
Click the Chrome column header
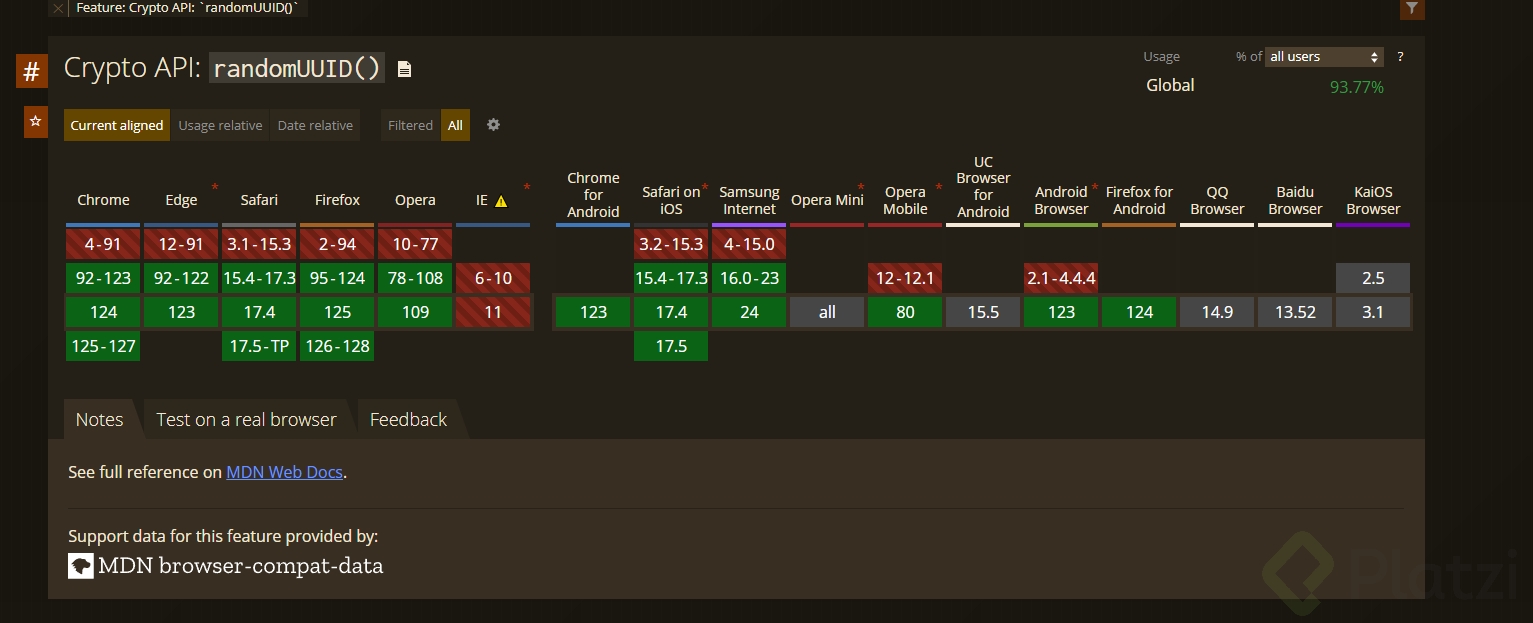point(103,200)
